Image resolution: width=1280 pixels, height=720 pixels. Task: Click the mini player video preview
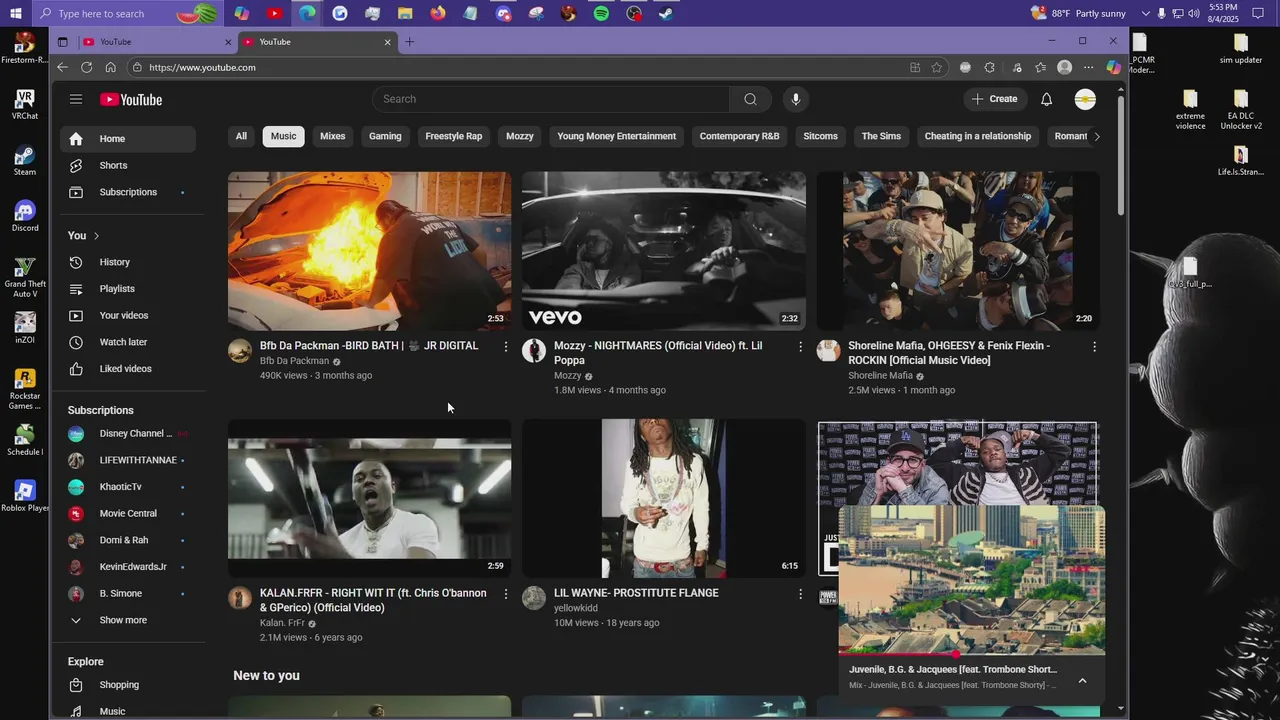coord(971,581)
